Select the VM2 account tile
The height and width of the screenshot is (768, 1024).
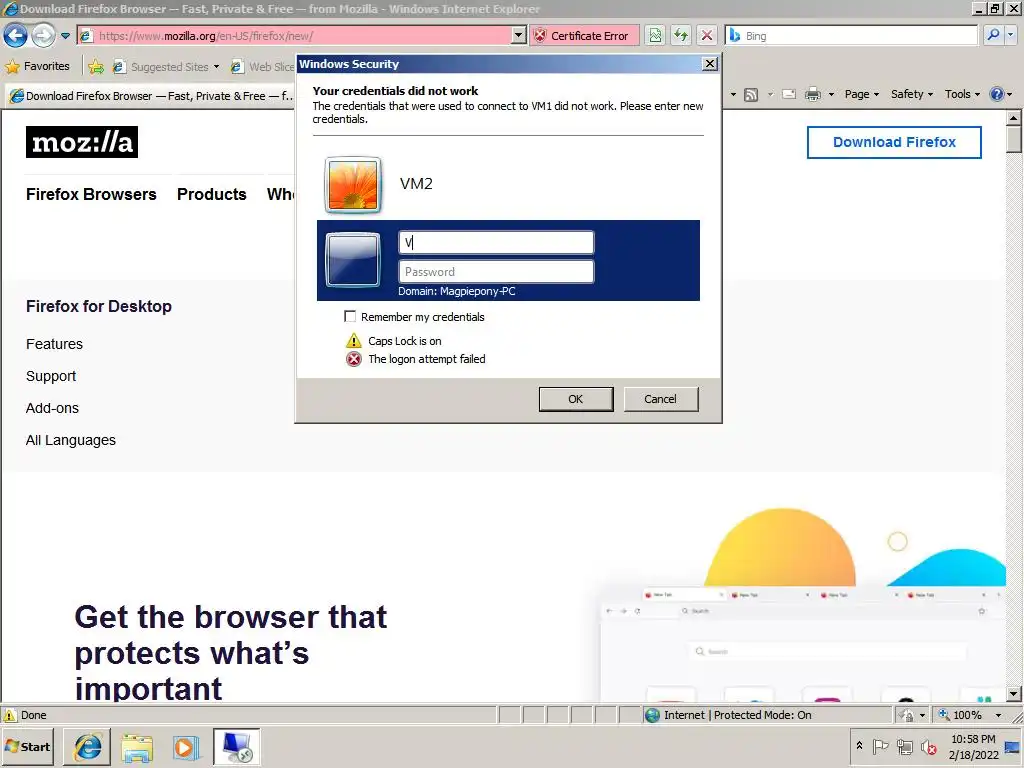click(x=508, y=185)
